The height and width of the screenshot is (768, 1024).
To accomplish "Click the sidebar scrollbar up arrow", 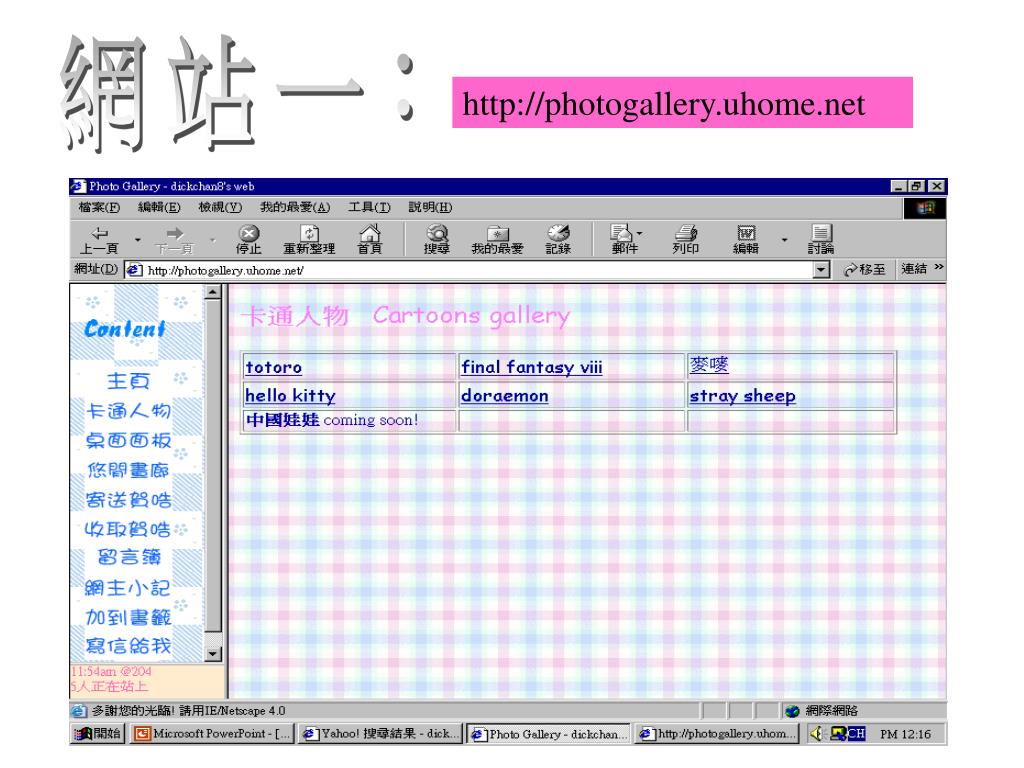I will tap(213, 293).
